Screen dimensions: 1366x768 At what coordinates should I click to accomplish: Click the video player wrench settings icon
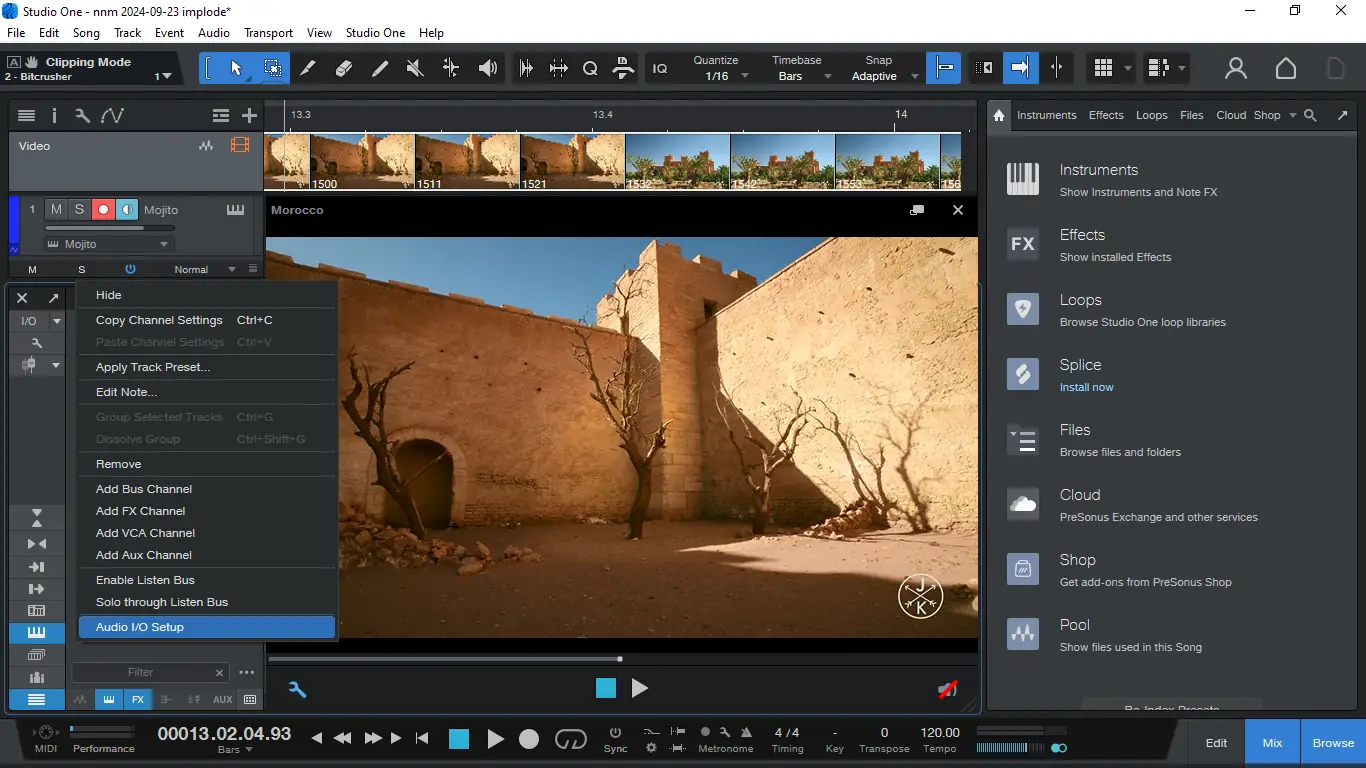pyautogui.click(x=297, y=688)
